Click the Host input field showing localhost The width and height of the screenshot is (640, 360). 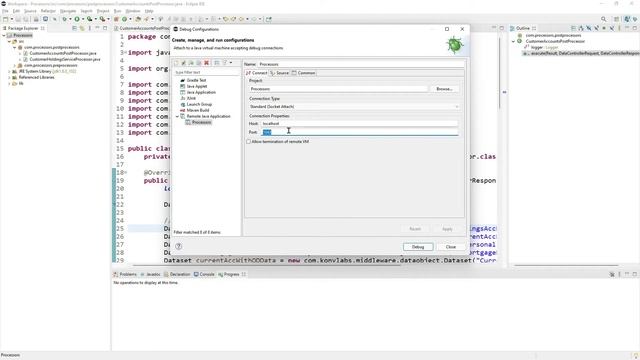[x=360, y=123]
